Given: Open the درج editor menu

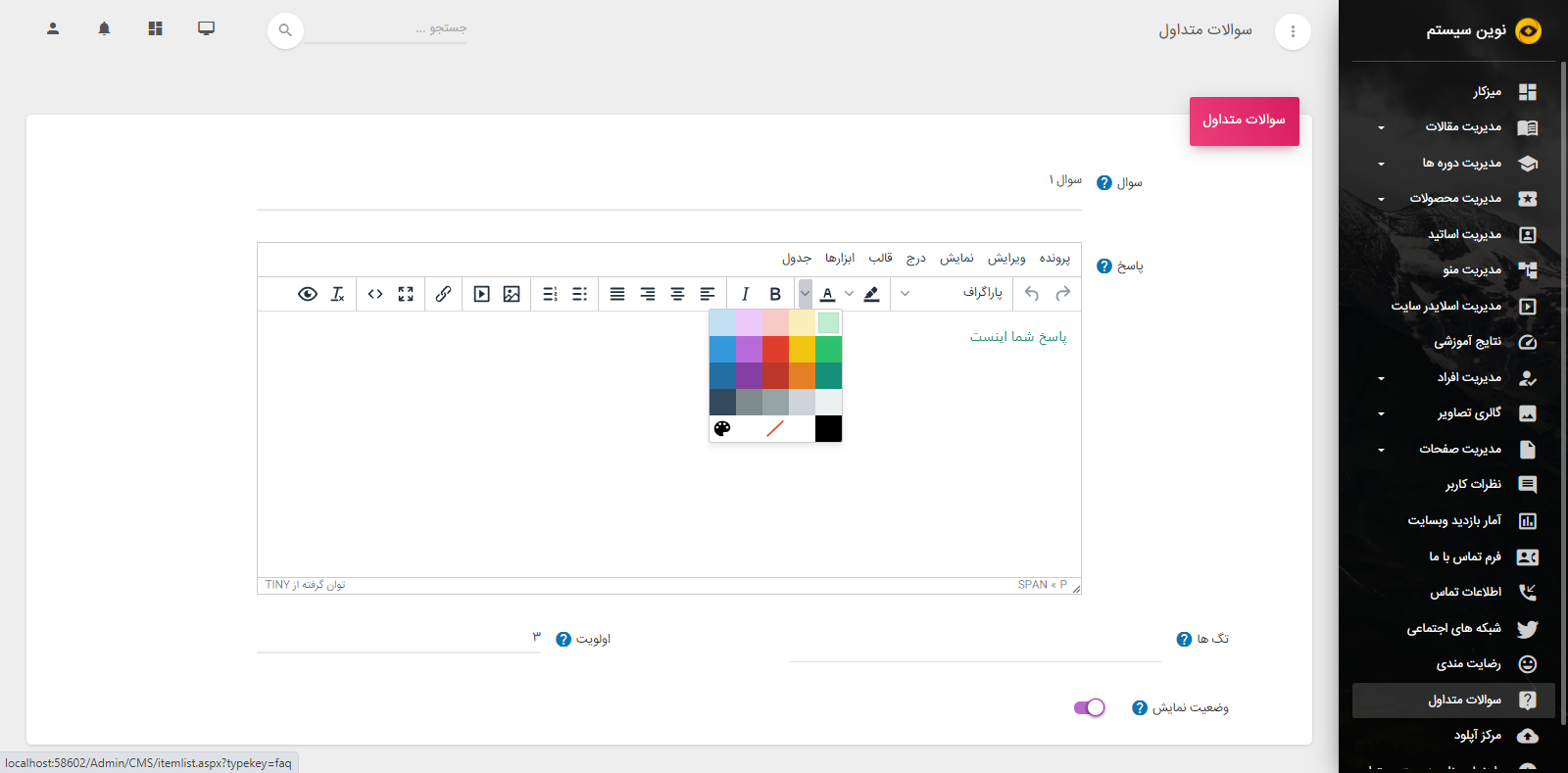Looking at the screenshot, I should tap(915, 259).
